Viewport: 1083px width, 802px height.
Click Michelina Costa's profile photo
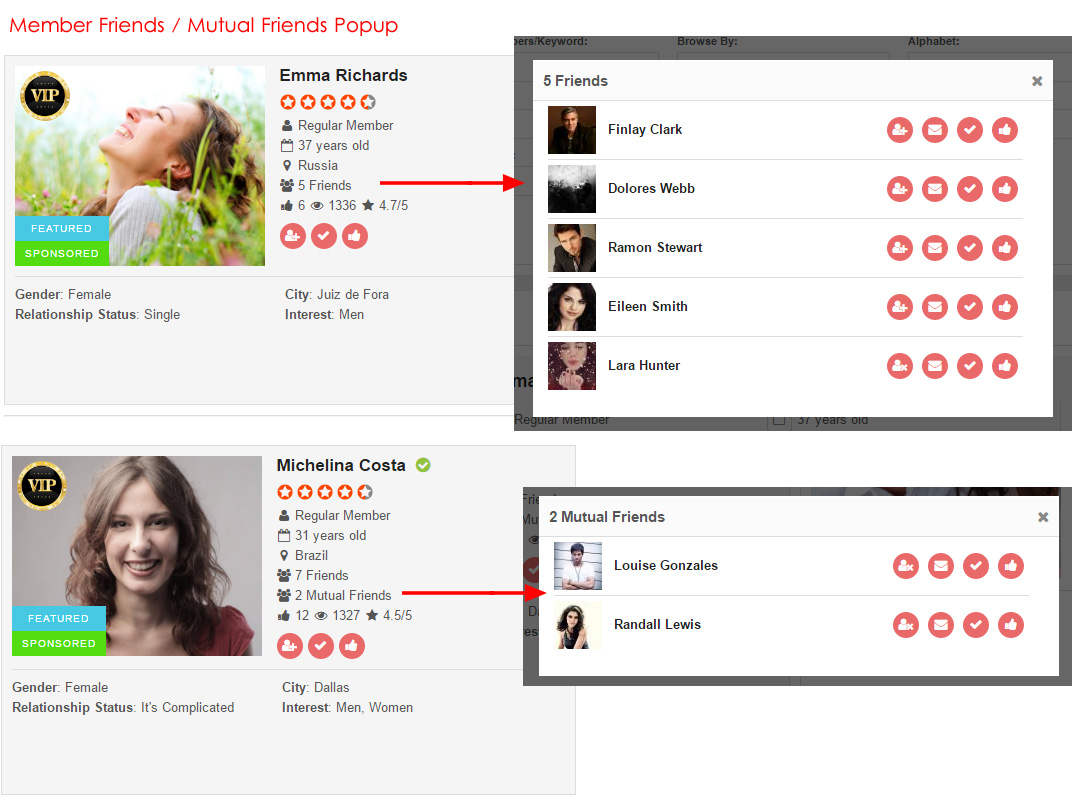[137, 556]
